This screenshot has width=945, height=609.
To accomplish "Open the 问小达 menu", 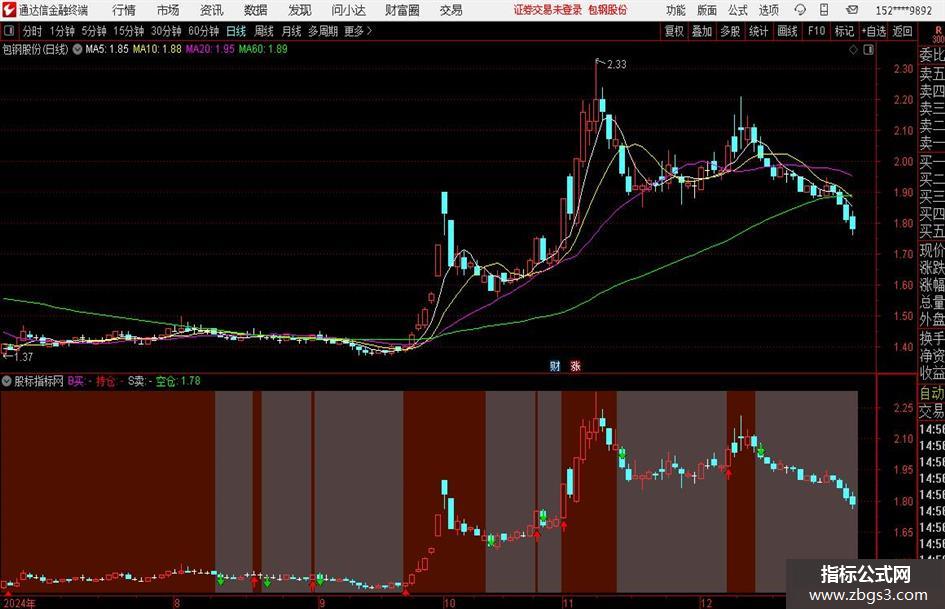I will 348,10.
